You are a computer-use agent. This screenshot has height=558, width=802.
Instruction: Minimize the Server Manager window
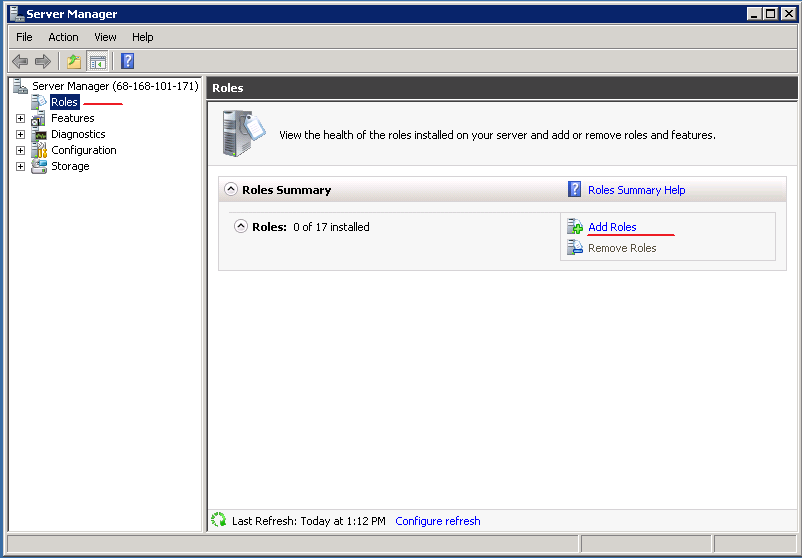(x=754, y=14)
